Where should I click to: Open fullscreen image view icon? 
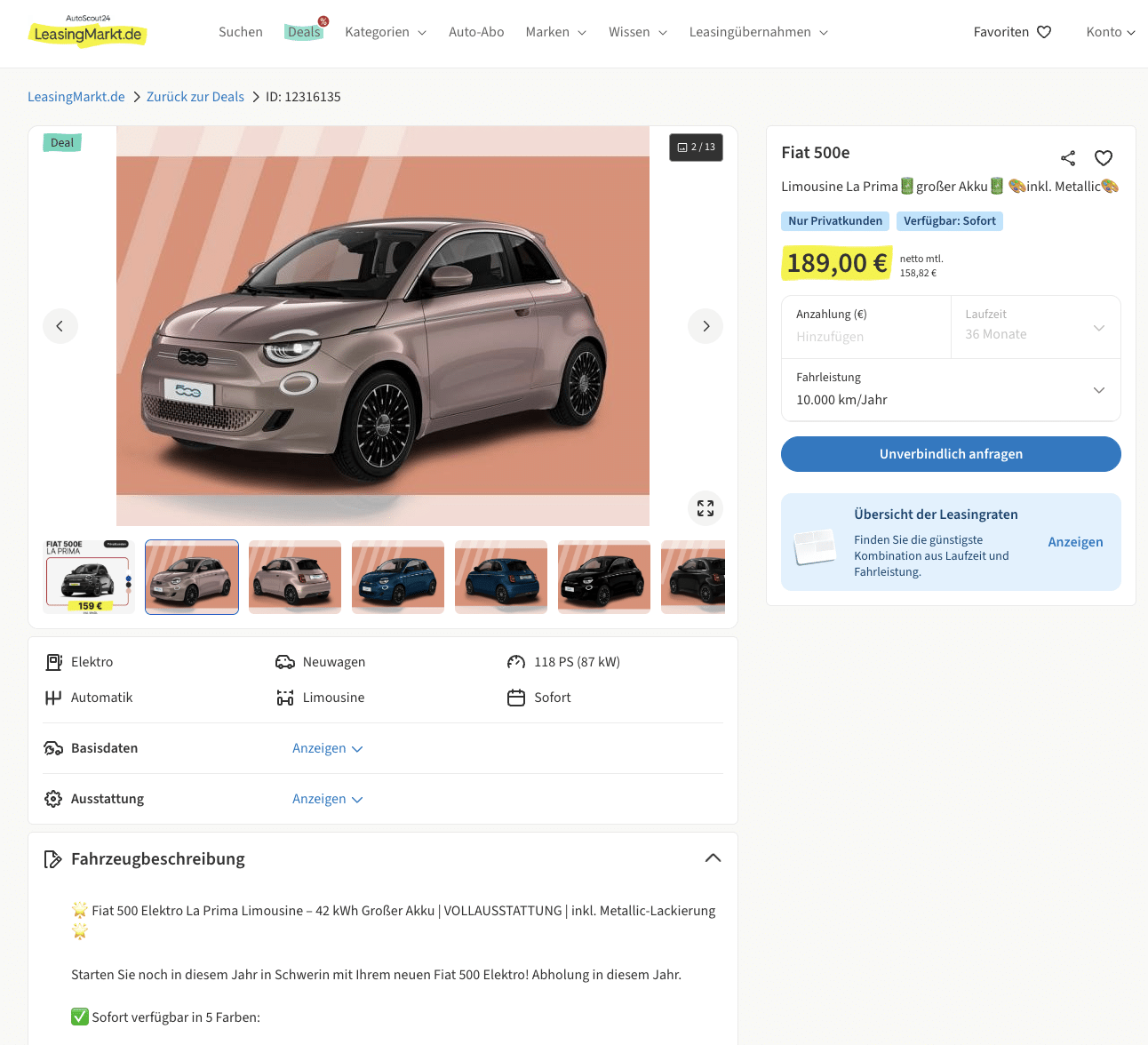(x=706, y=508)
